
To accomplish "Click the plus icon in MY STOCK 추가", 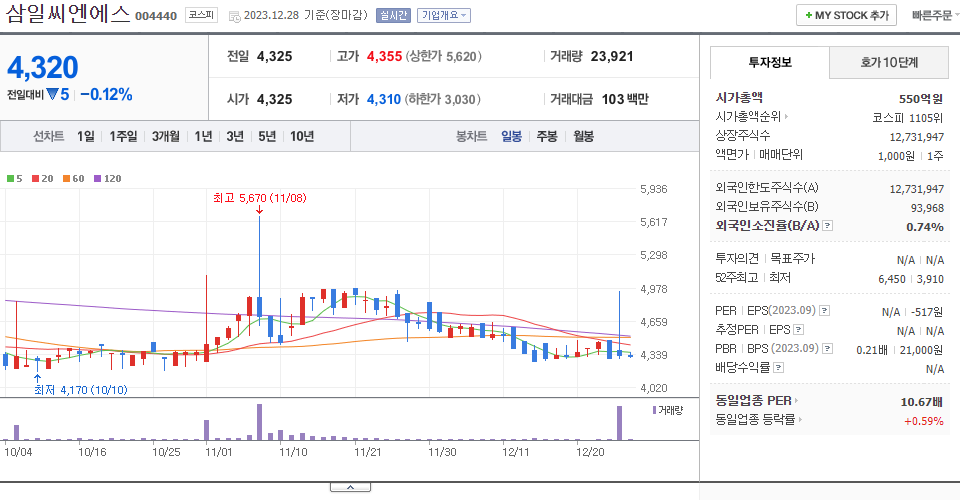I will [x=809, y=15].
